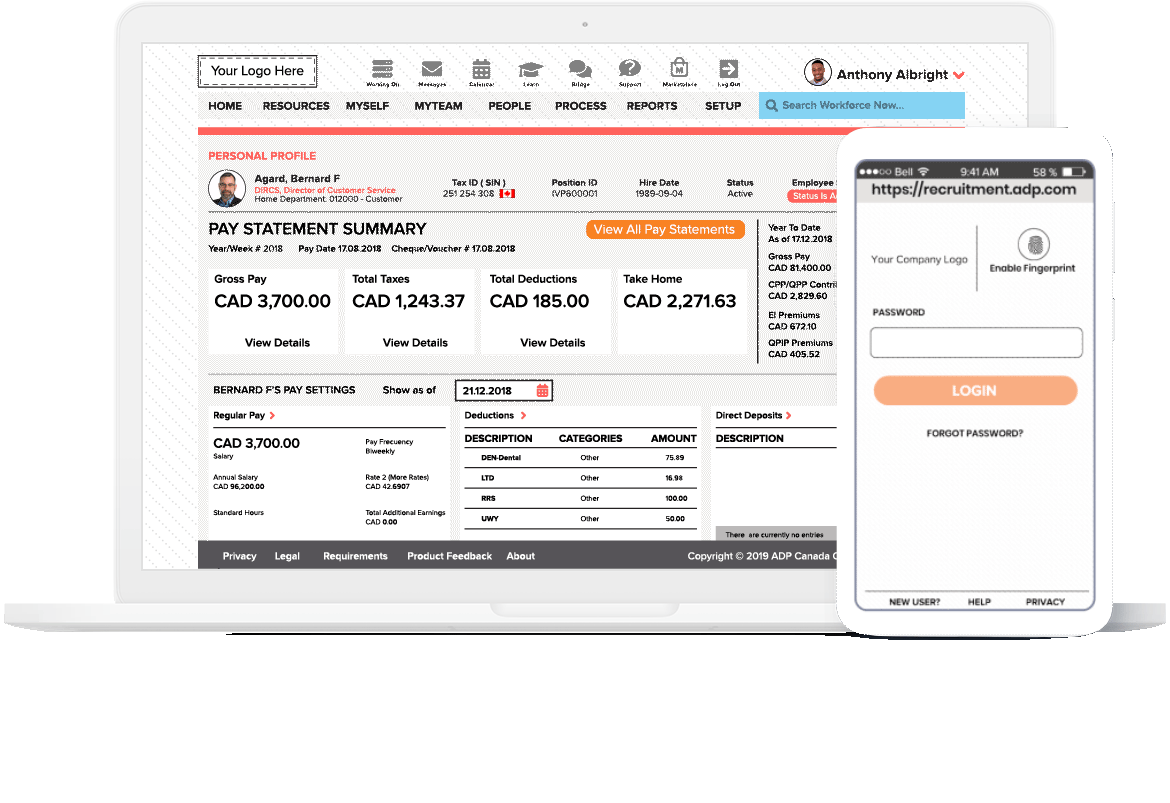Expand the Regular Pay section arrow
This screenshot has height=803, width=1170.
coord(272,415)
